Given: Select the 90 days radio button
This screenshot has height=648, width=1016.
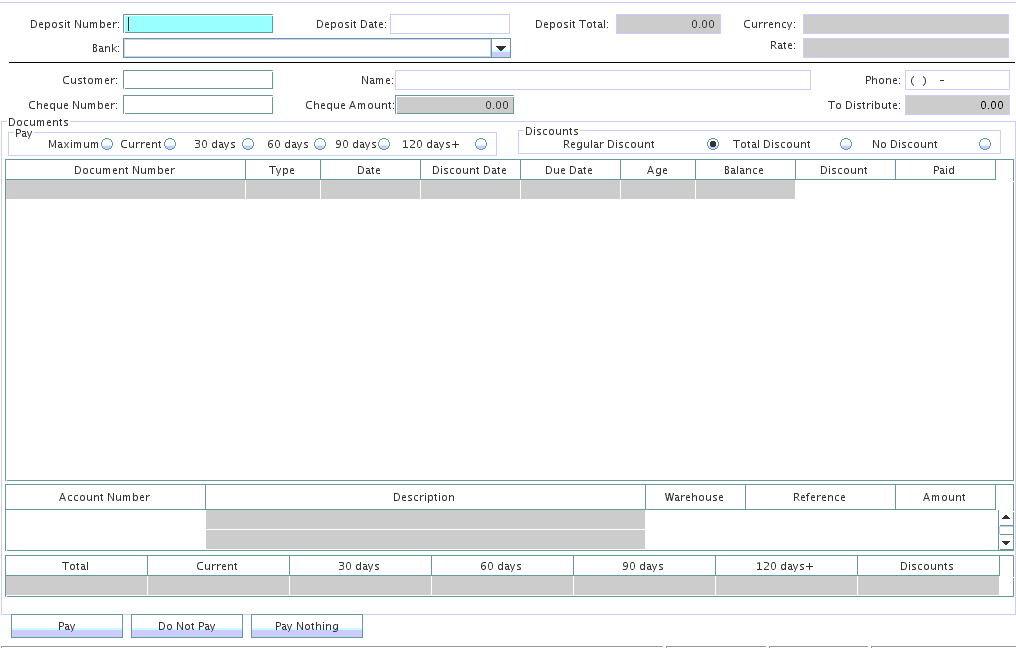Looking at the screenshot, I should tap(385, 144).
